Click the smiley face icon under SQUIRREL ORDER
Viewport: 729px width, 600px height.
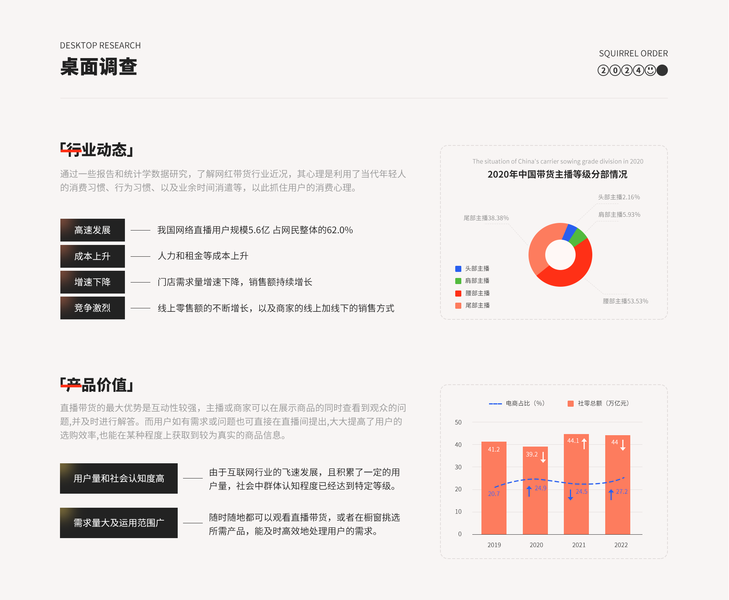(650, 70)
